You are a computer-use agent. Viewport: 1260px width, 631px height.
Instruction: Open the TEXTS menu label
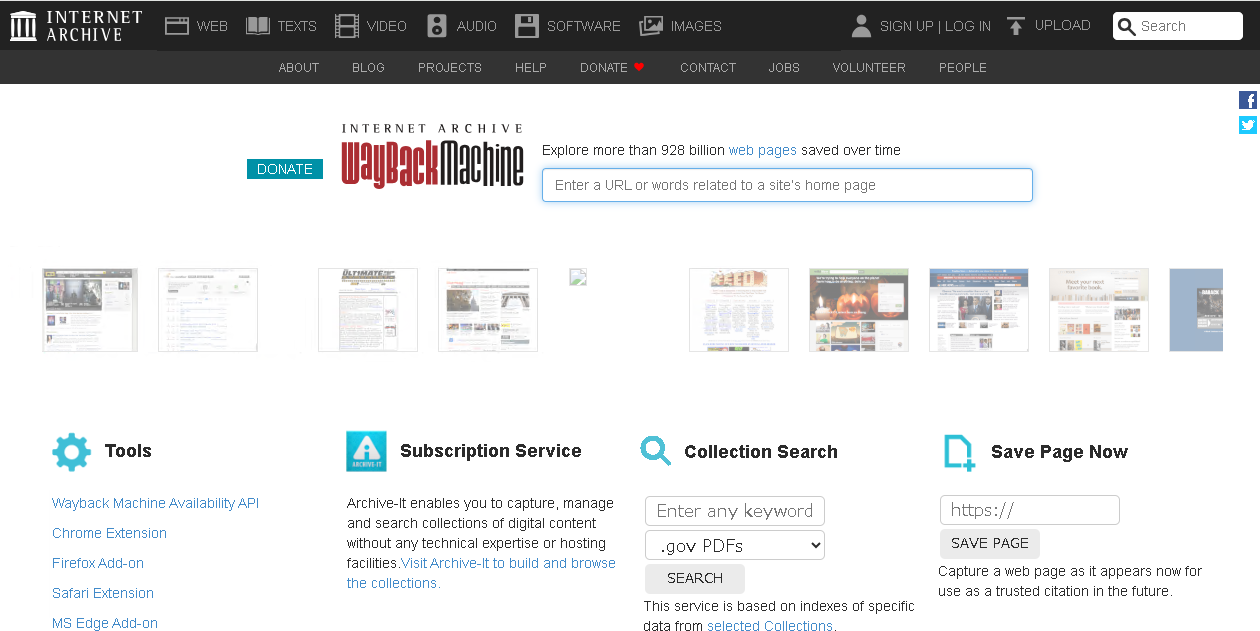click(x=297, y=26)
